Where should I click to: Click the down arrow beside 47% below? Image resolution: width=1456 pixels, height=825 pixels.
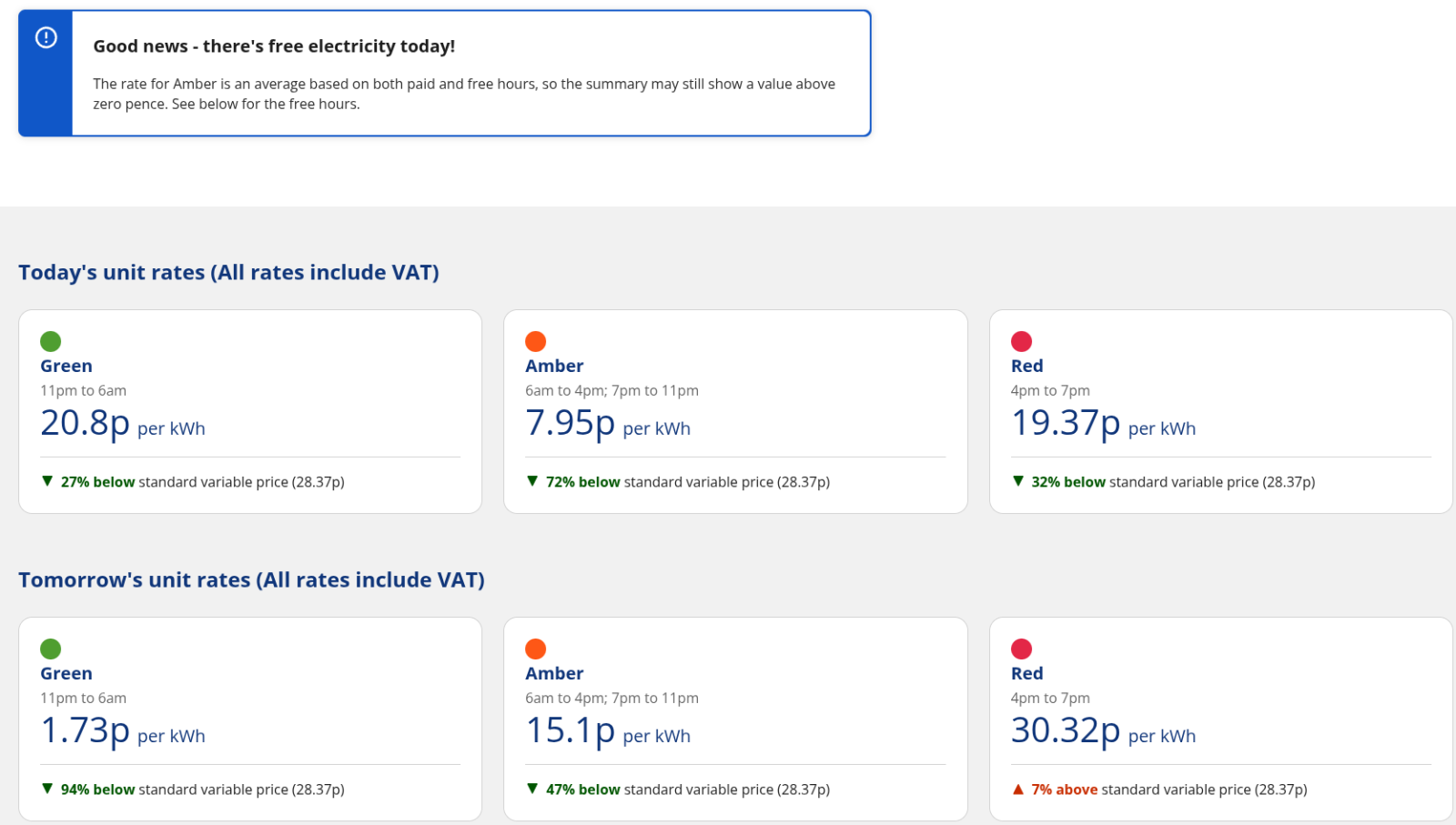532,789
